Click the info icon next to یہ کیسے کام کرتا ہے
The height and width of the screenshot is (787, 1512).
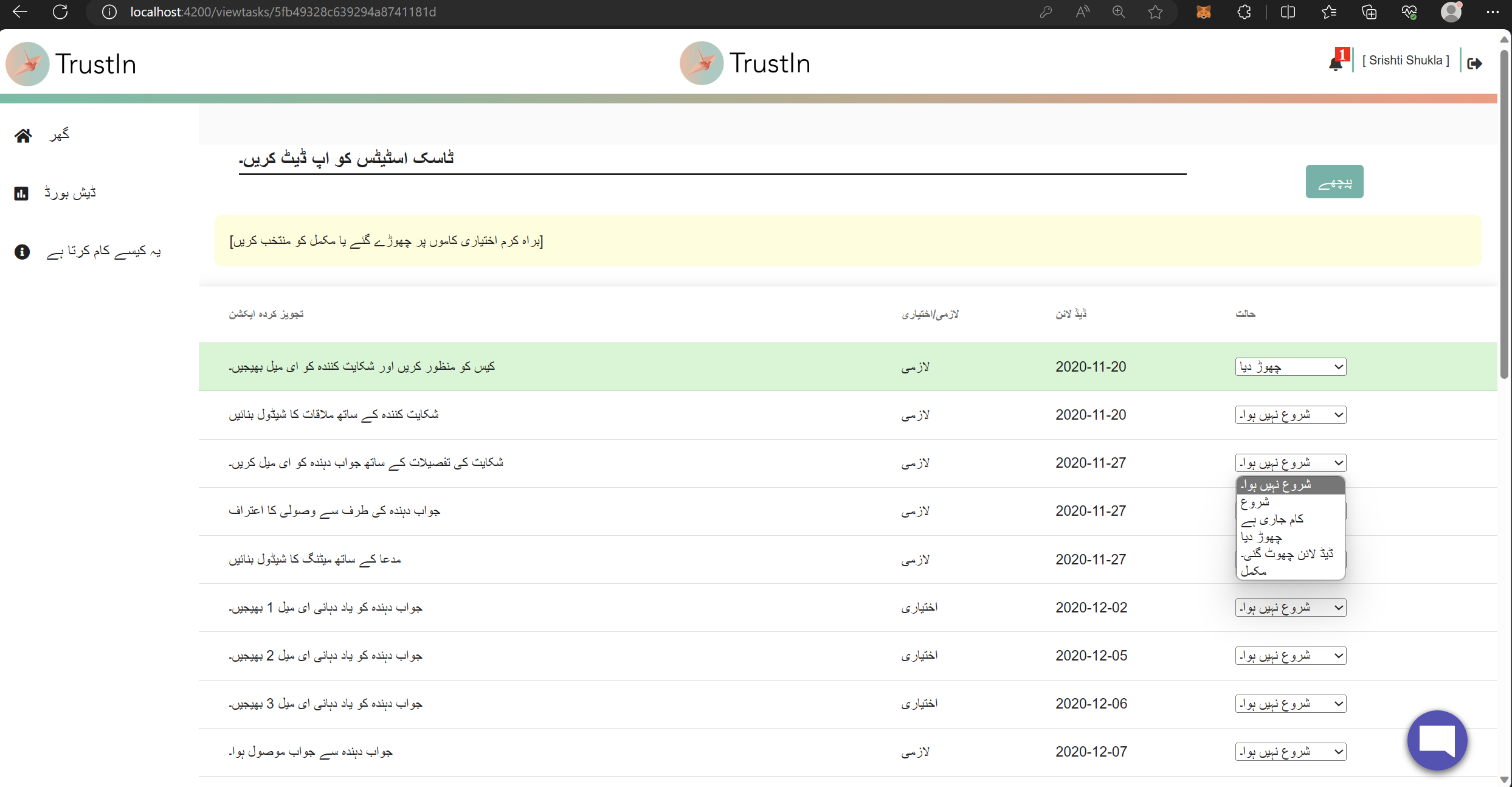pyautogui.click(x=22, y=251)
